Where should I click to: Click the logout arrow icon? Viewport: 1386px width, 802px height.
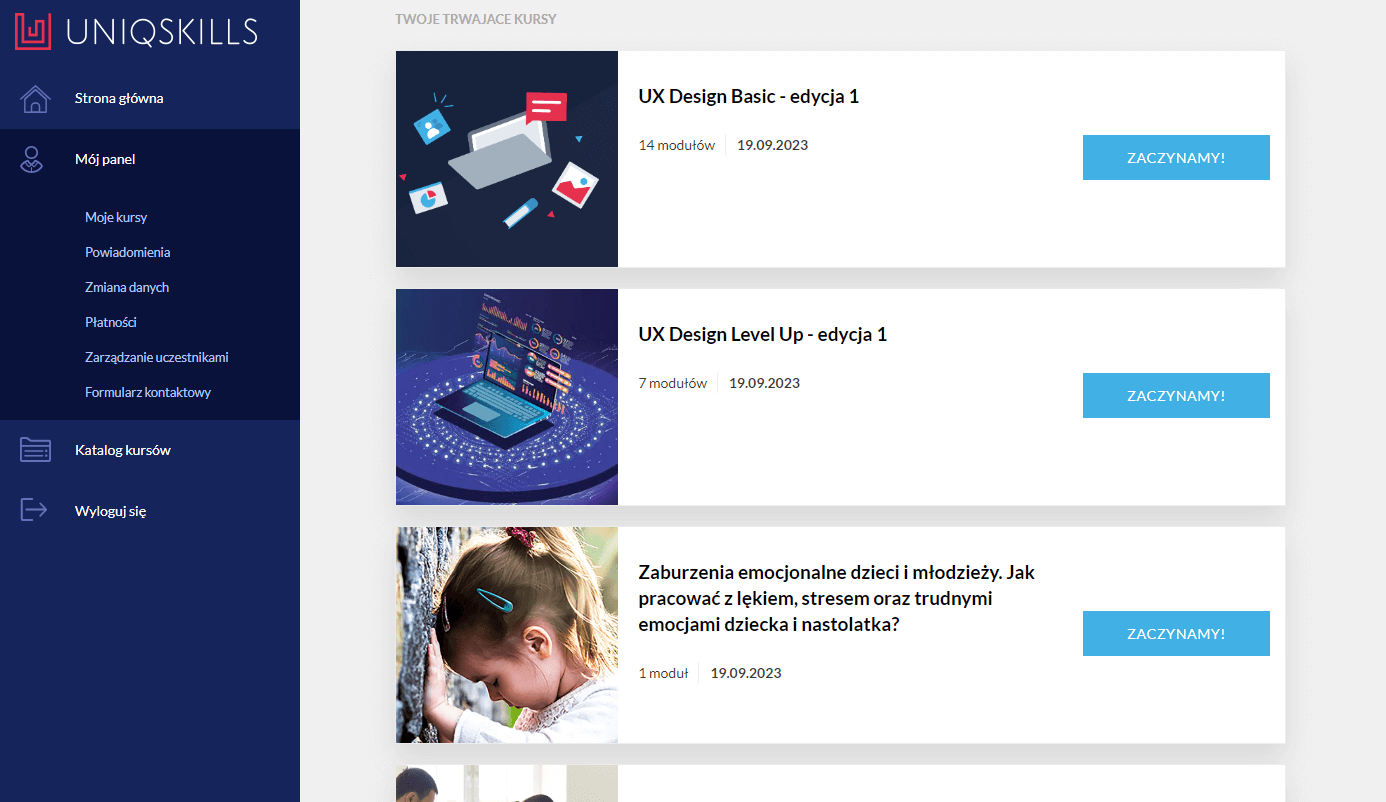click(35, 510)
